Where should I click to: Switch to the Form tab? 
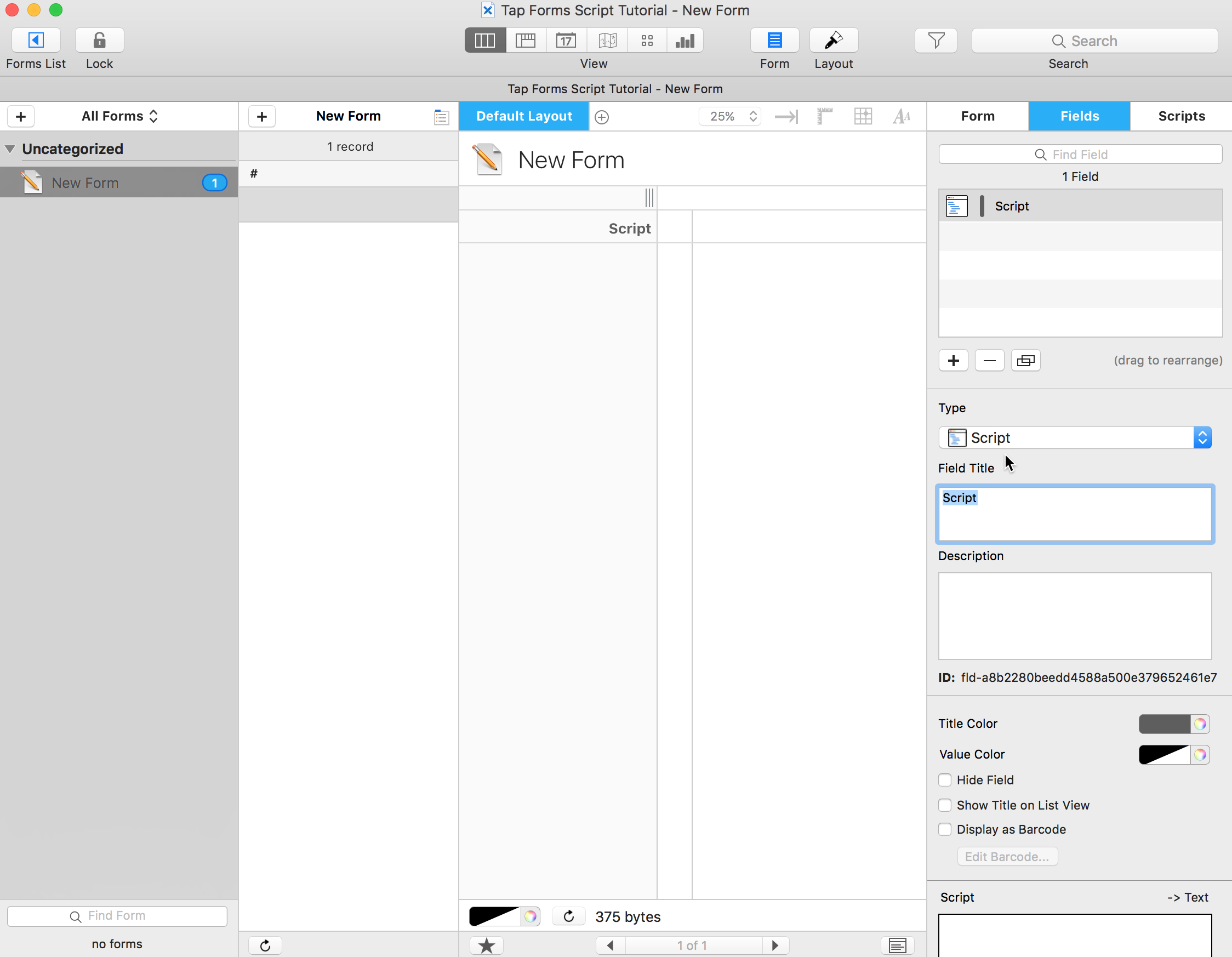[978, 116]
